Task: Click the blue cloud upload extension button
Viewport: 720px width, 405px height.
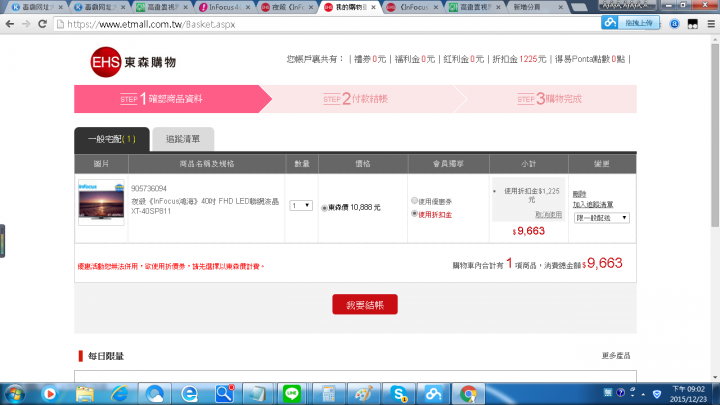Action: click(630, 22)
